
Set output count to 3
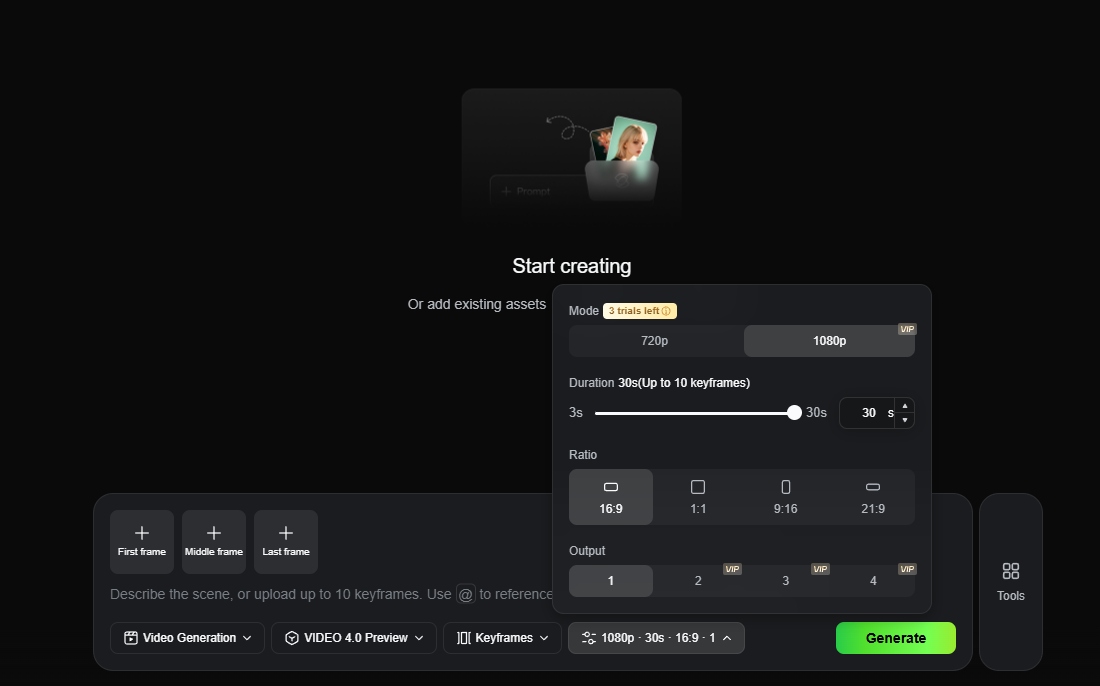coord(786,581)
